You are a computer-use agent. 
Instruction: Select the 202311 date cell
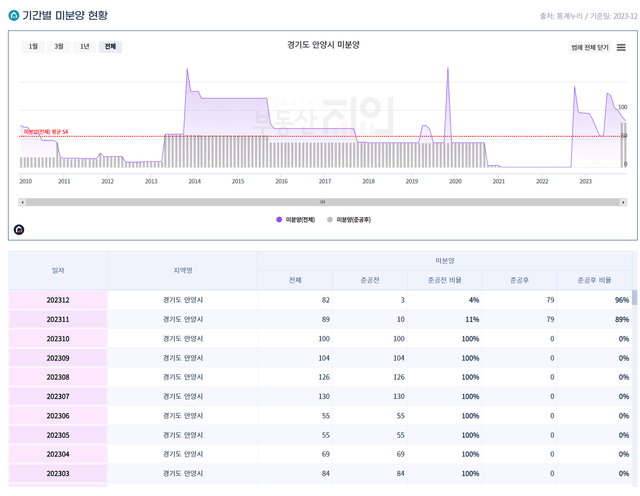pos(58,319)
